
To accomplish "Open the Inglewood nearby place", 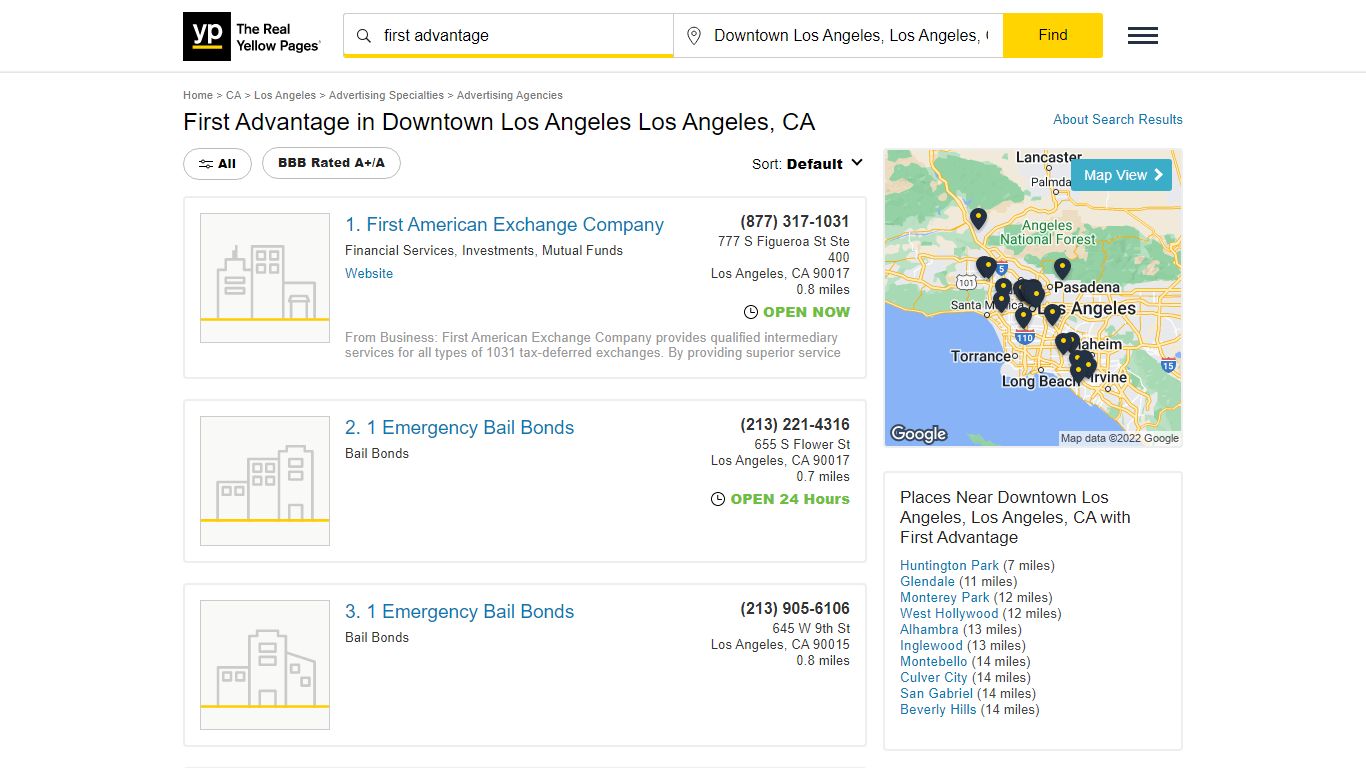I will 930,645.
